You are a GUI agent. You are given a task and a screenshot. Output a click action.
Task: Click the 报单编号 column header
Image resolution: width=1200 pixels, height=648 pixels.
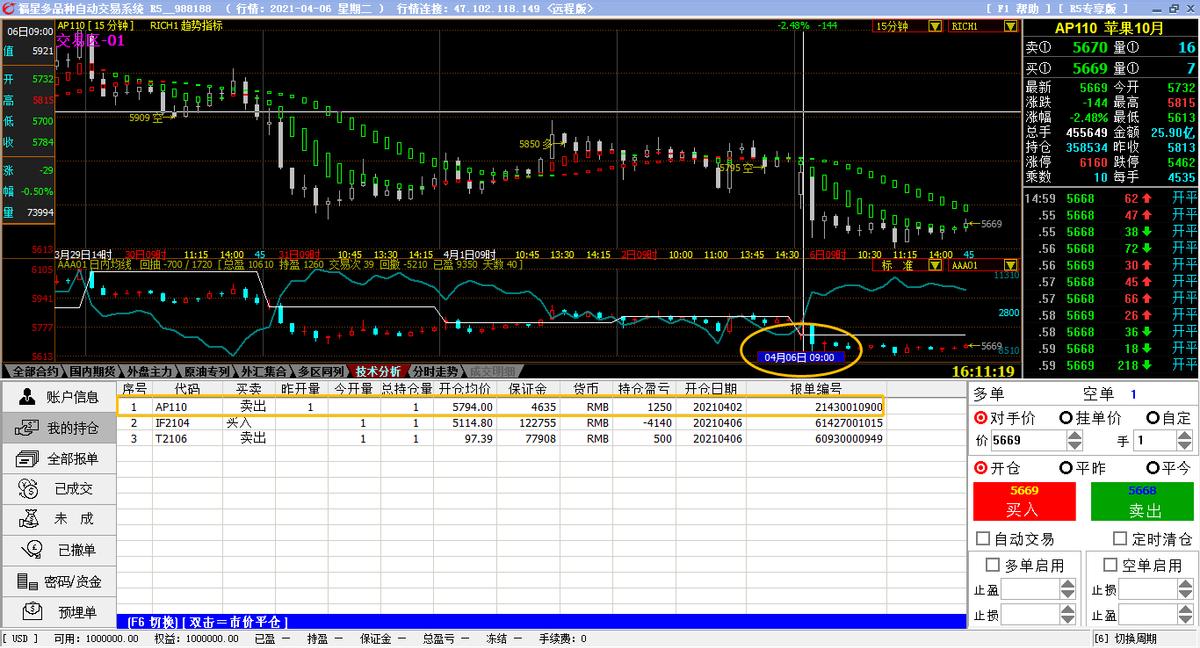pyautogui.click(x=815, y=389)
